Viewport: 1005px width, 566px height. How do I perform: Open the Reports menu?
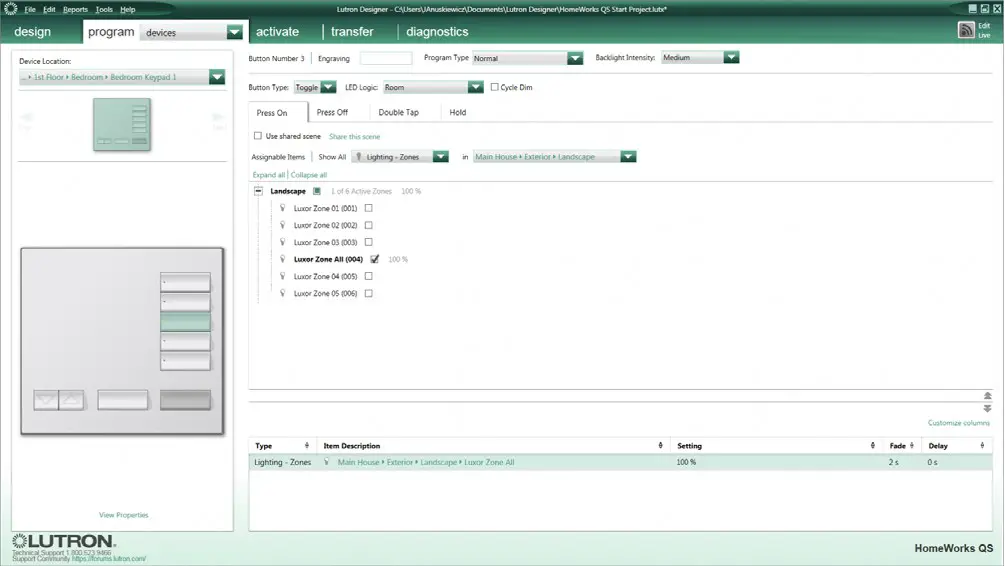(x=75, y=10)
